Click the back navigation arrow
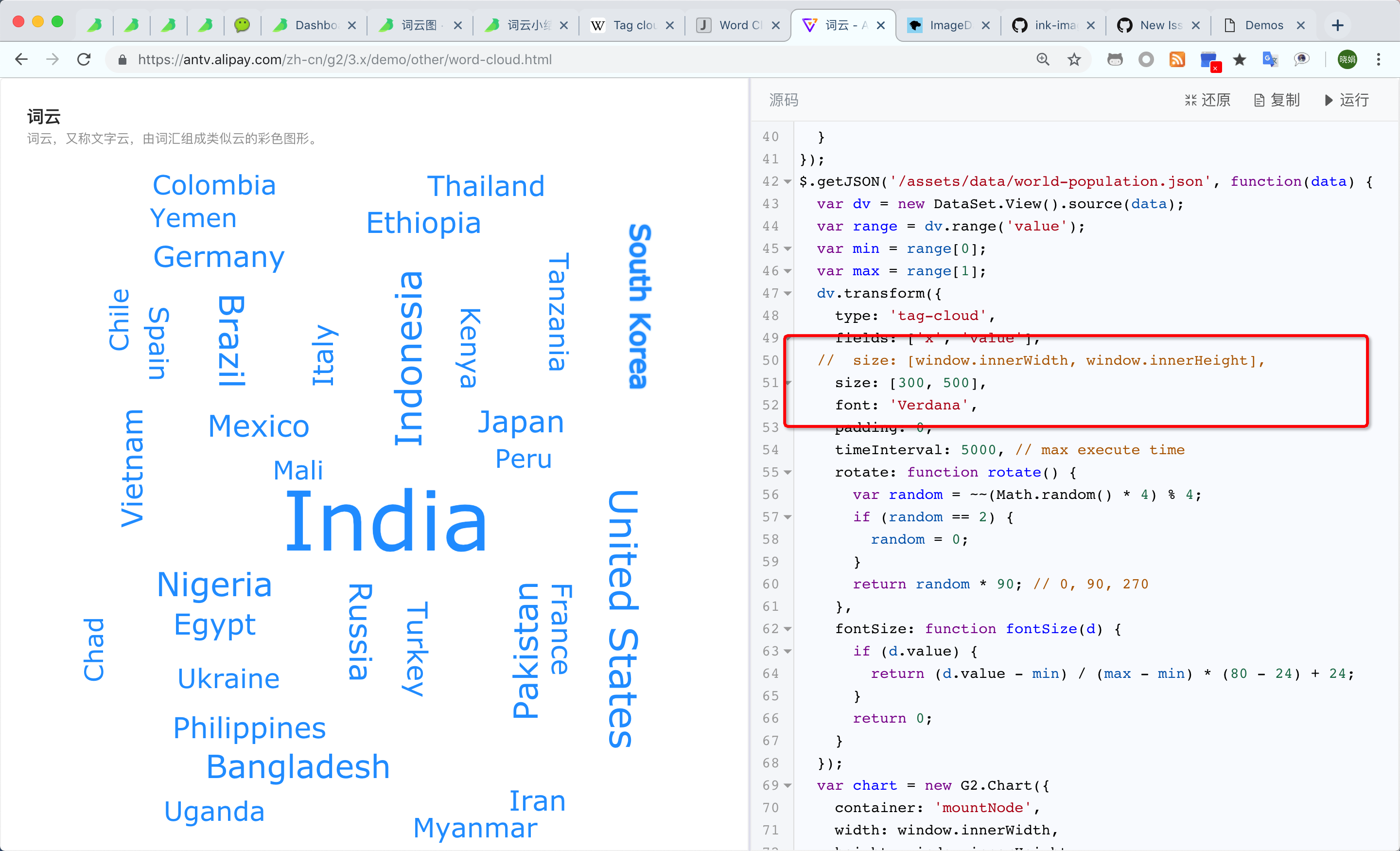Screen dimensions: 1400x851 coord(21,59)
